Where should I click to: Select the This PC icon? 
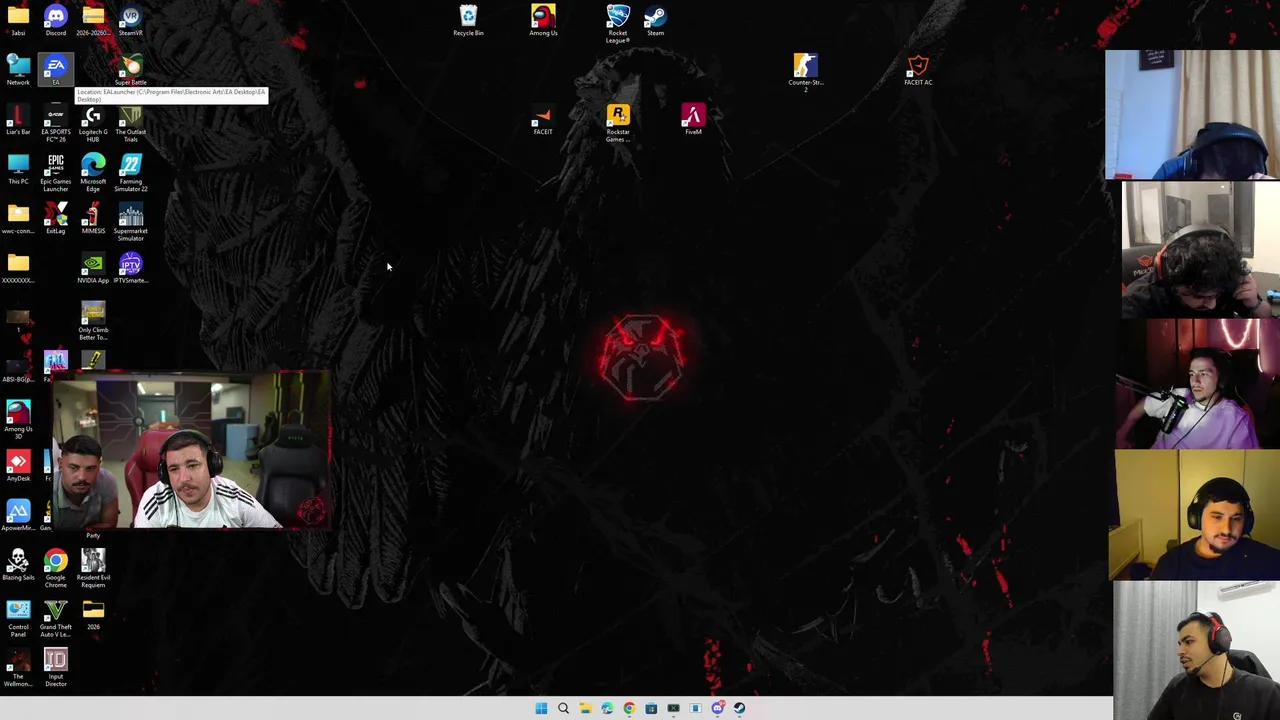(18, 169)
